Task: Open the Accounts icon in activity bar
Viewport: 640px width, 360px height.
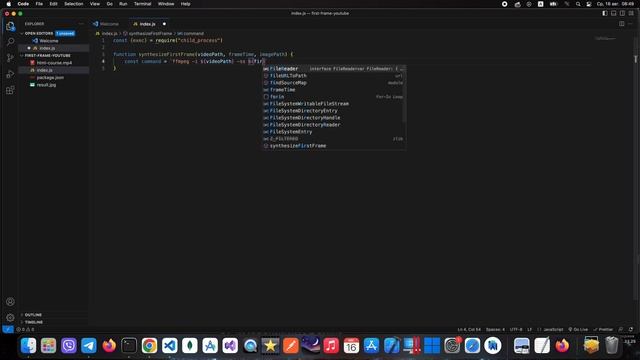Action: 10,302
